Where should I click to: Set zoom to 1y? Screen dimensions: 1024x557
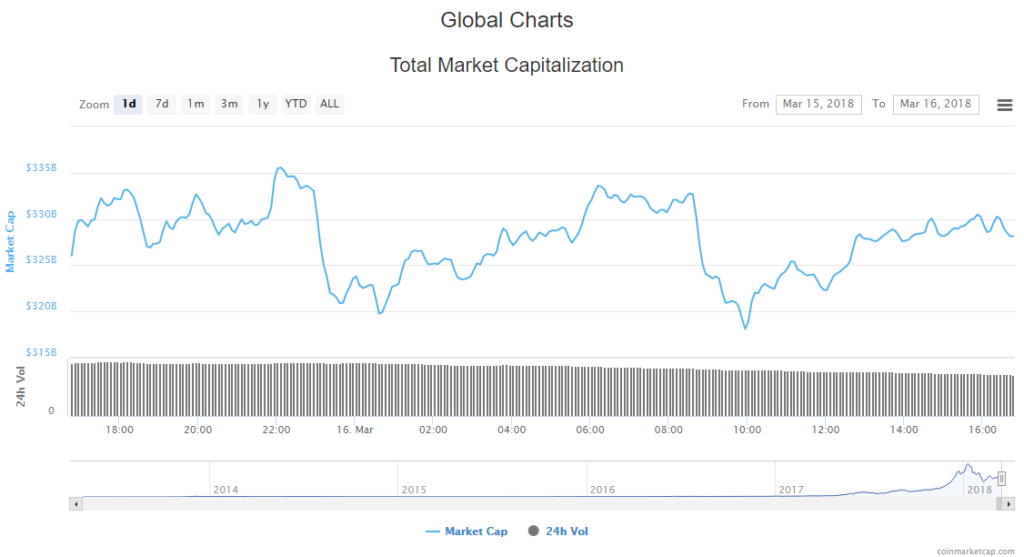(x=262, y=104)
